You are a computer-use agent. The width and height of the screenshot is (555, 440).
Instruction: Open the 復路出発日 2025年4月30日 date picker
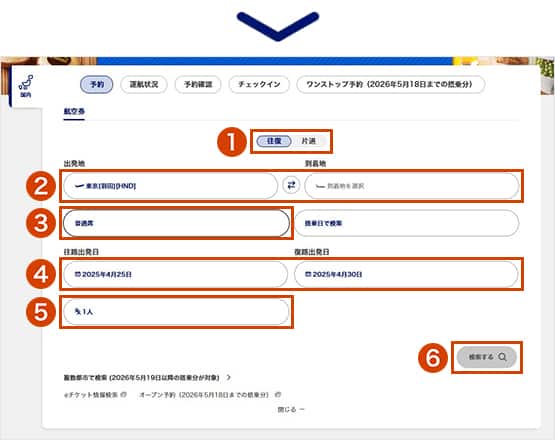click(x=406, y=274)
